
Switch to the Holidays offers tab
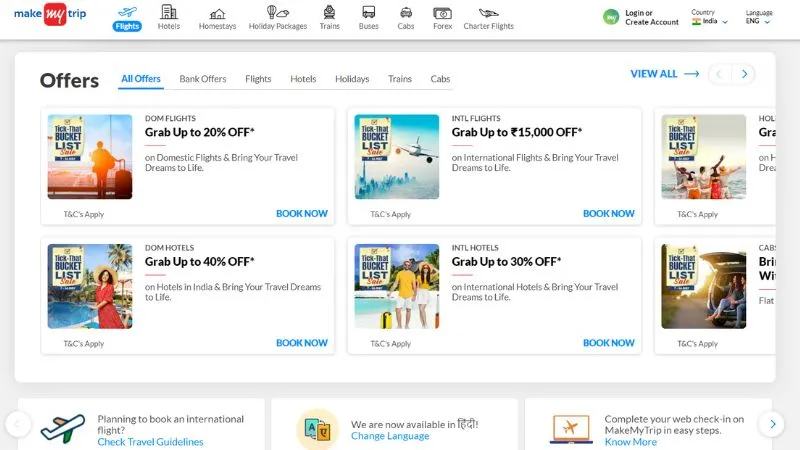tap(352, 79)
